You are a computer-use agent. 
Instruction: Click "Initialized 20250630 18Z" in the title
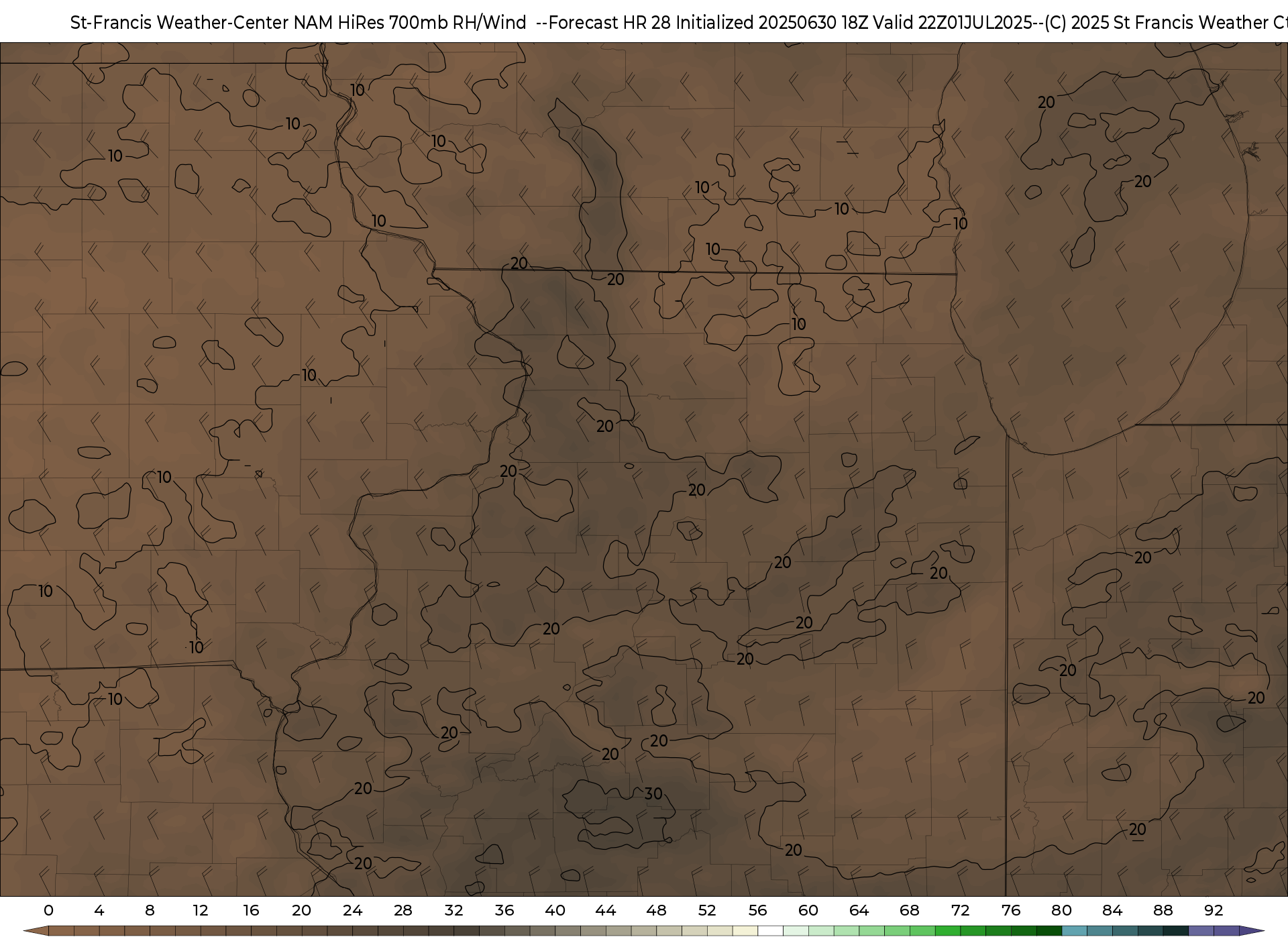coord(772,23)
